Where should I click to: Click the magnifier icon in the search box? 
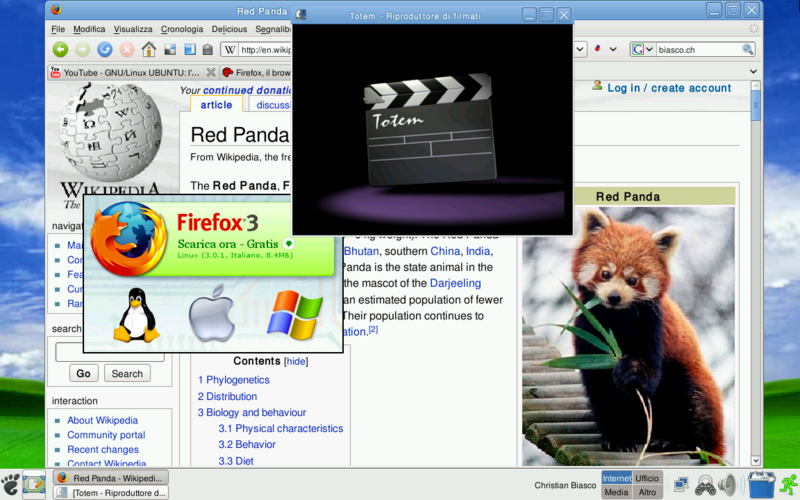747,49
